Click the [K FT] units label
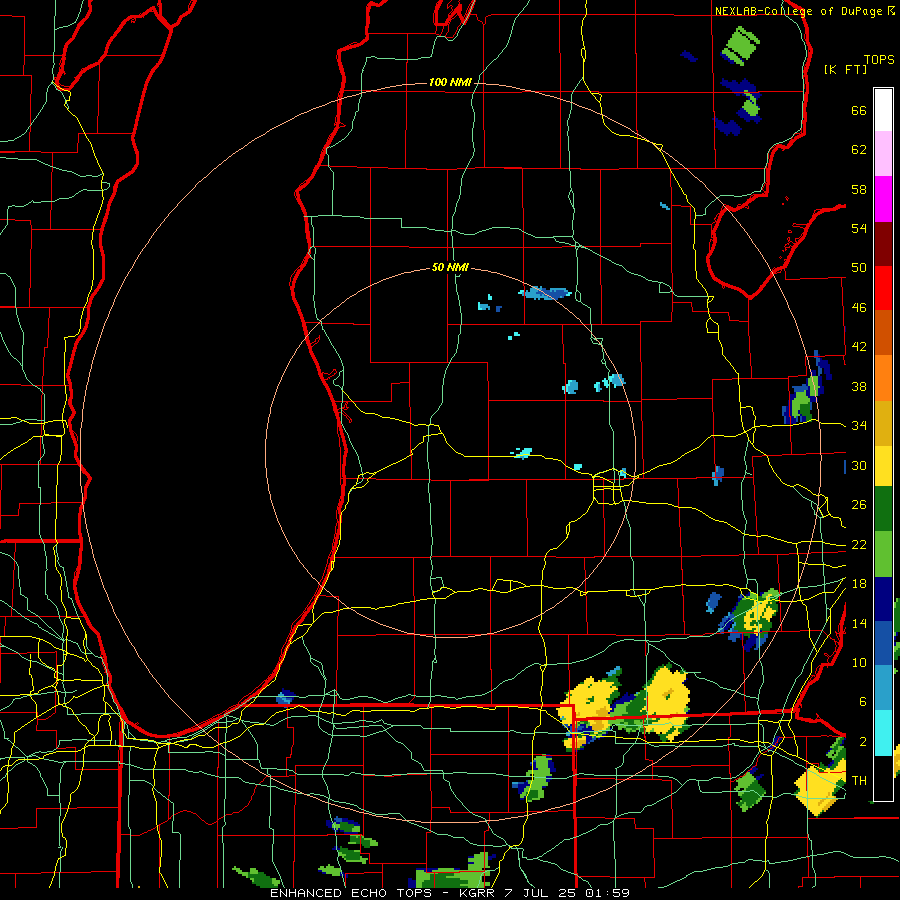 (845, 70)
